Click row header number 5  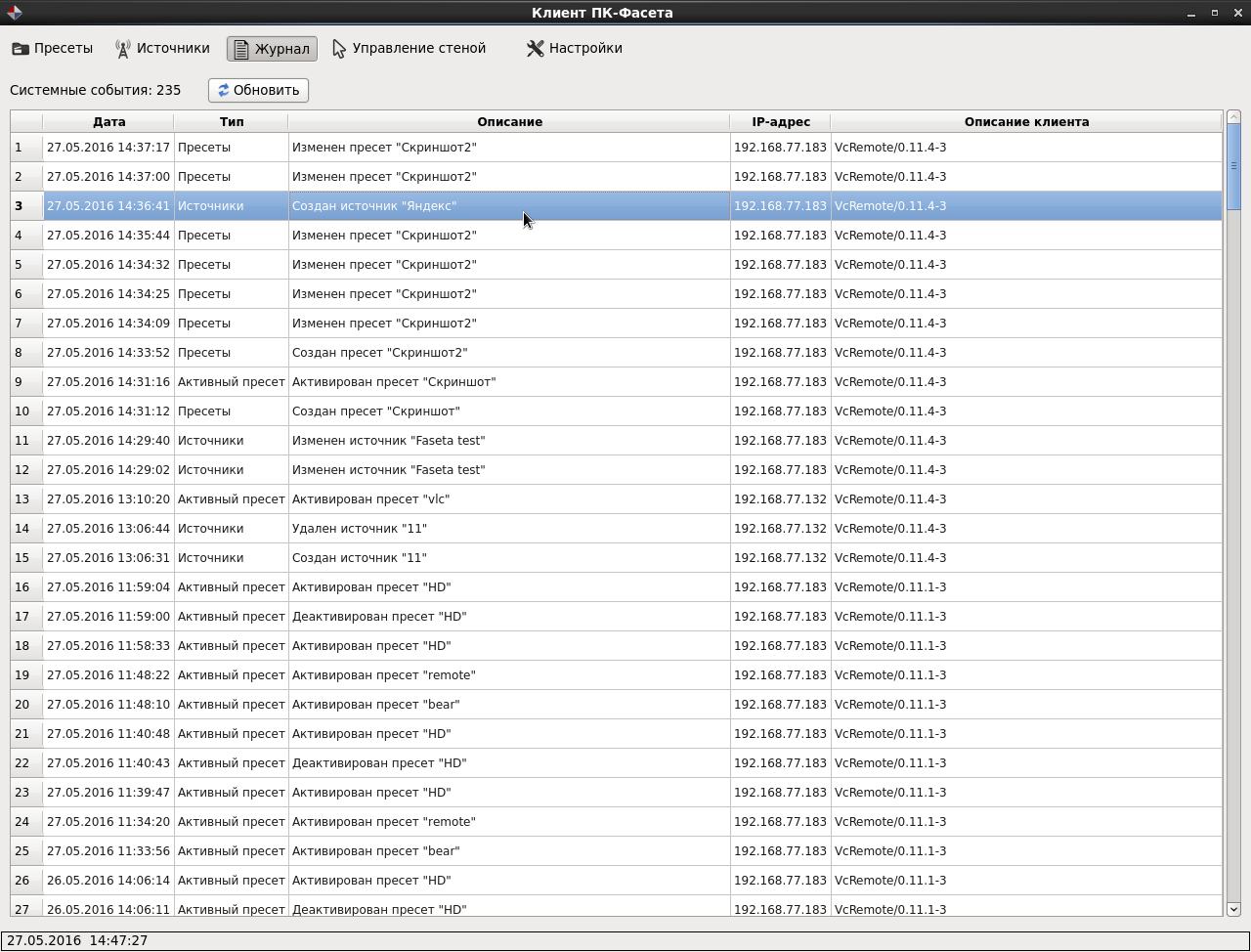(26, 265)
